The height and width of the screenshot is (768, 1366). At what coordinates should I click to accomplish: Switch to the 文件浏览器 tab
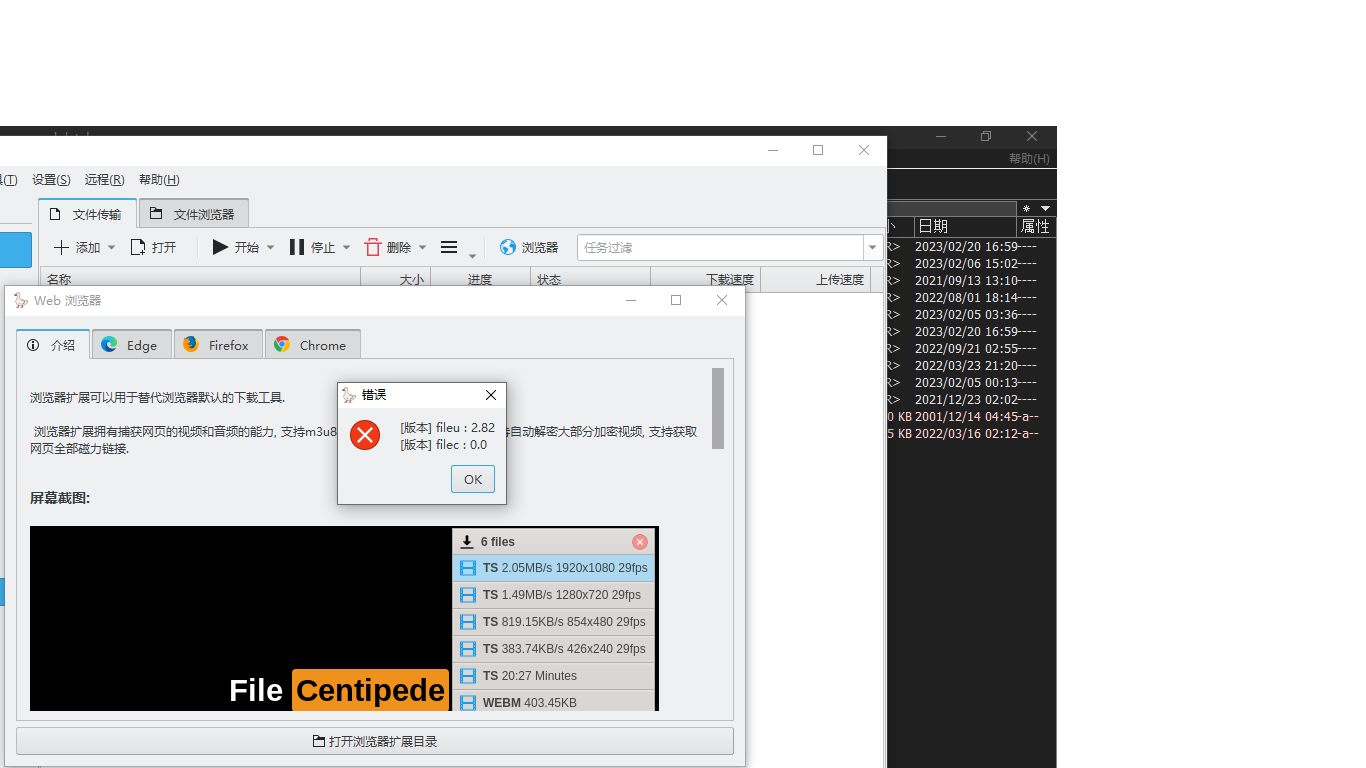pyautogui.click(x=193, y=213)
